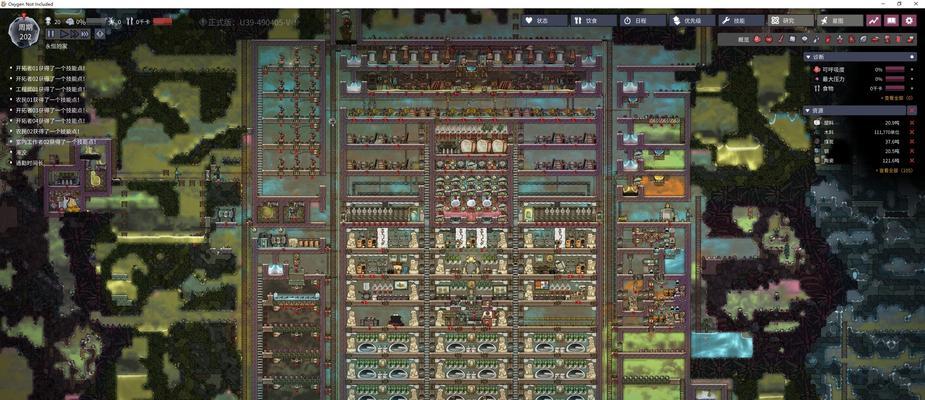
Task: Open notification 开拓者02获得了一个技能点
Action: (50, 78)
